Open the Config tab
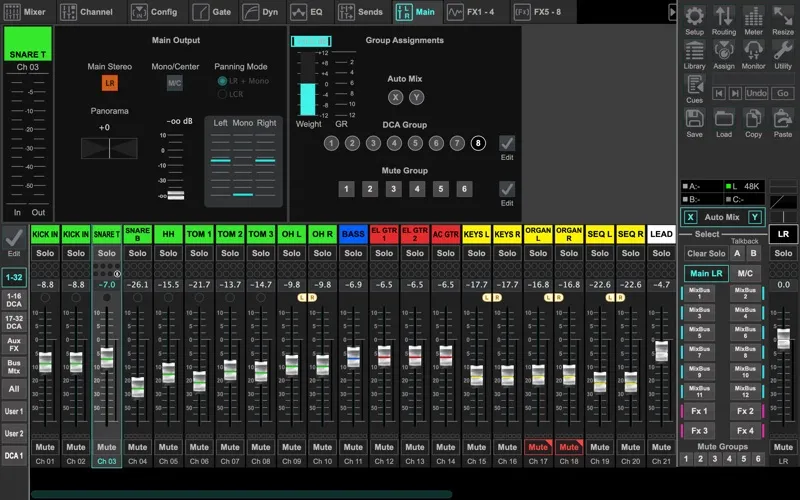 click(x=155, y=12)
